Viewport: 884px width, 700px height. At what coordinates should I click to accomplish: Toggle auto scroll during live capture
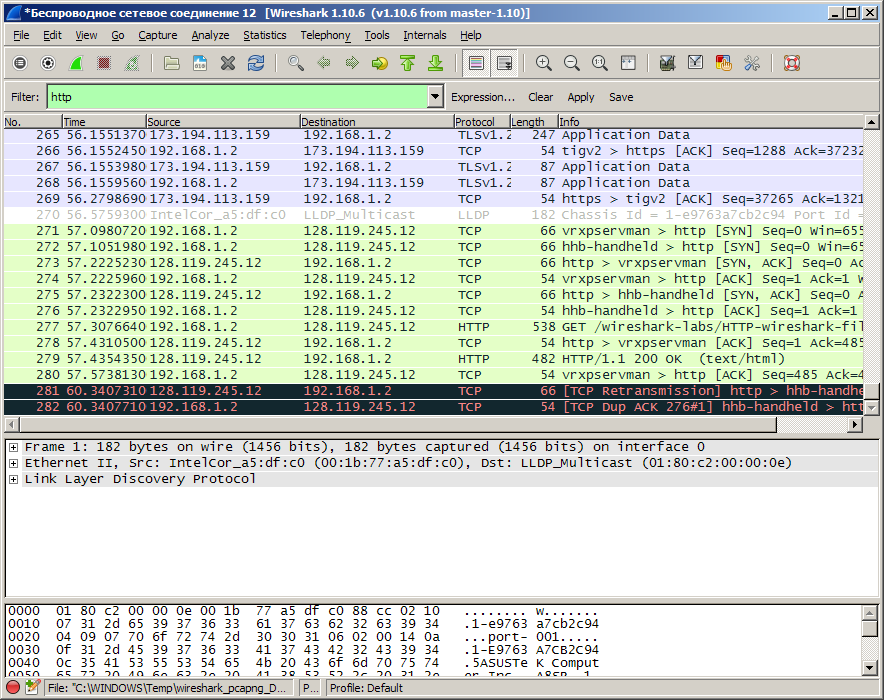coord(504,63)
